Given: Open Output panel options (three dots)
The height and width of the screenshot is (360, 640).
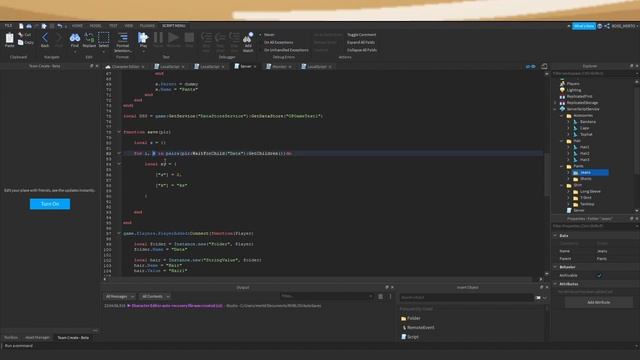Looking at the screenshot, I should click(x=390, y=296).
